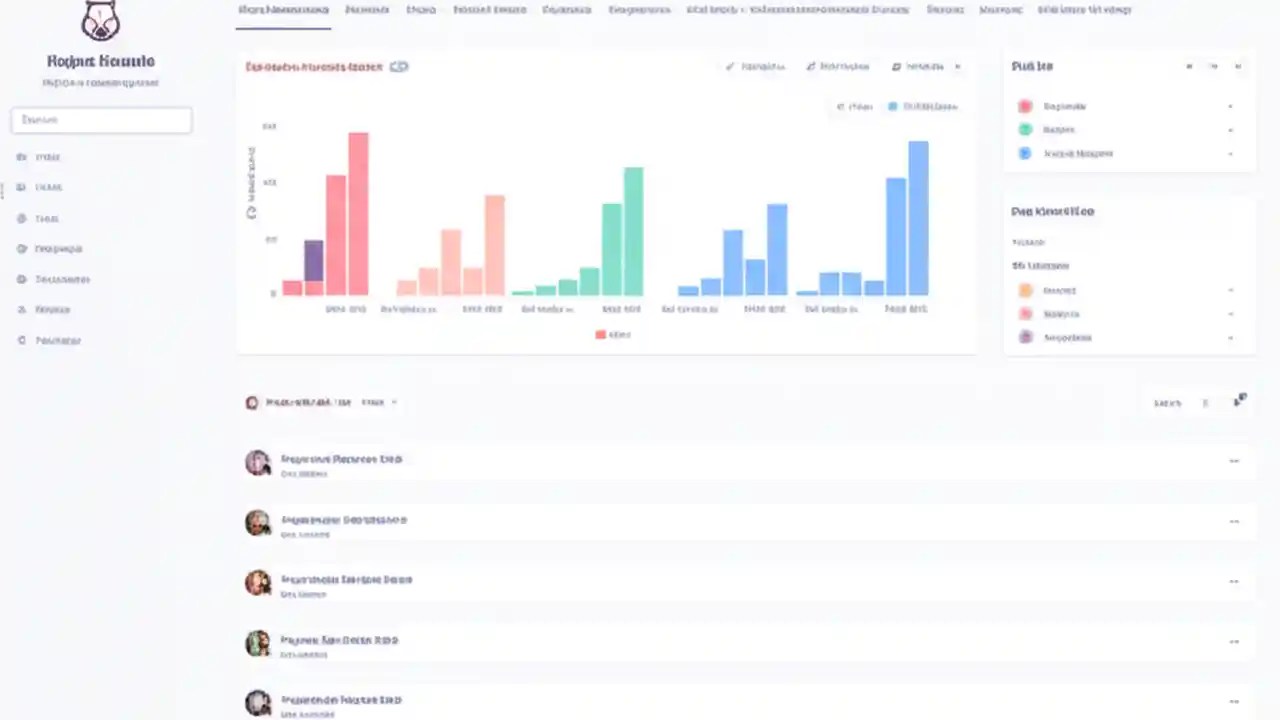The image size is (1280, 720).
Task: Expand the chevron on the first right-panel row
Action: click(1230, 105)
